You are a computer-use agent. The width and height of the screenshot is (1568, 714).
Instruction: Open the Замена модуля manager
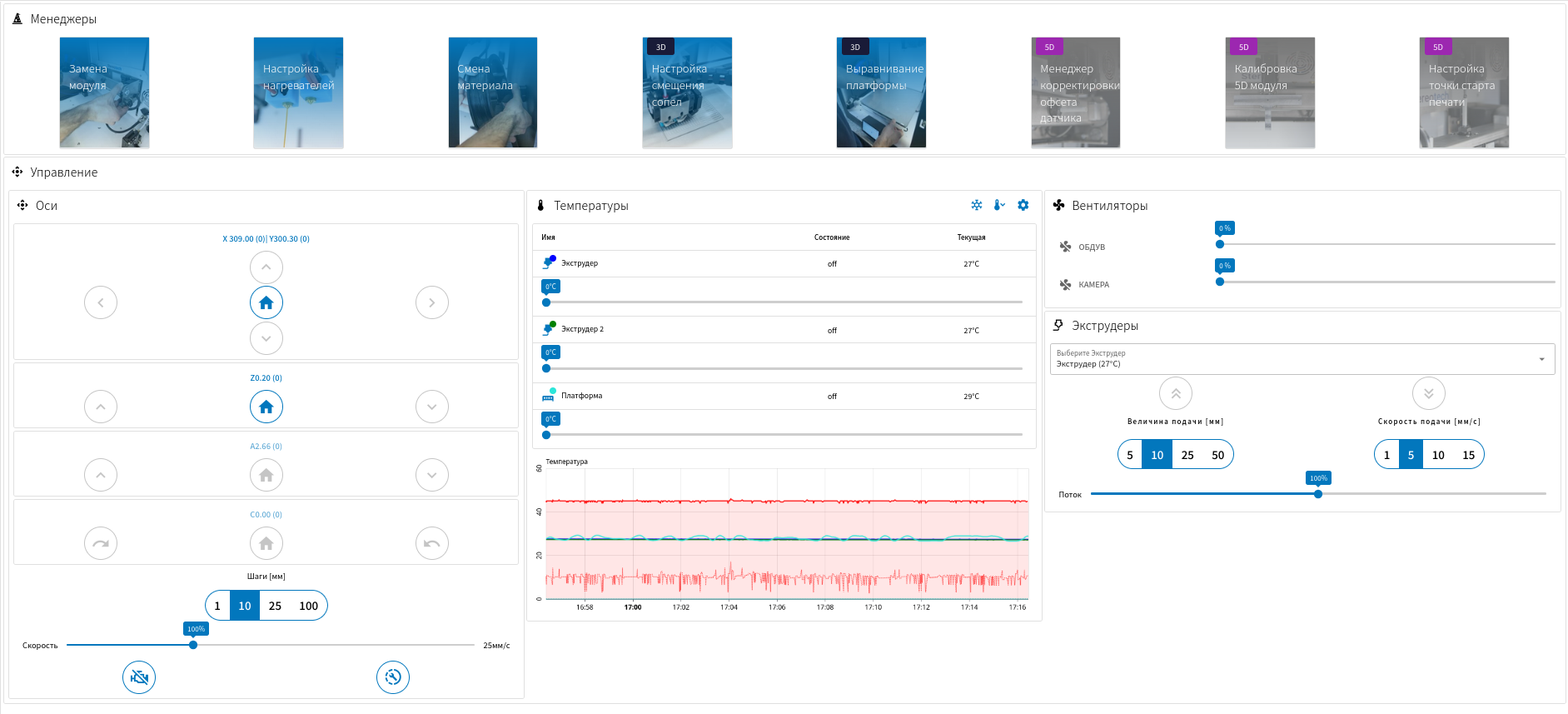(x=104, y=92)
